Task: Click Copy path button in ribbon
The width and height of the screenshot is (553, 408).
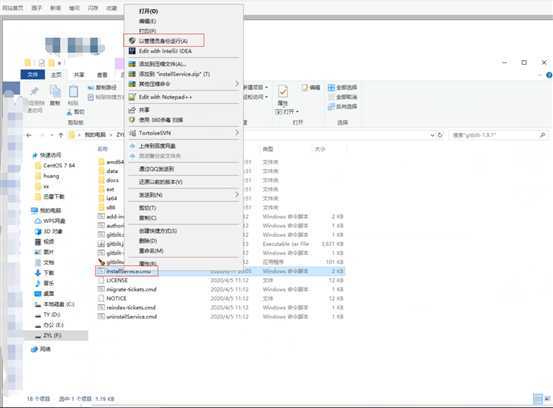Action: 103,87
